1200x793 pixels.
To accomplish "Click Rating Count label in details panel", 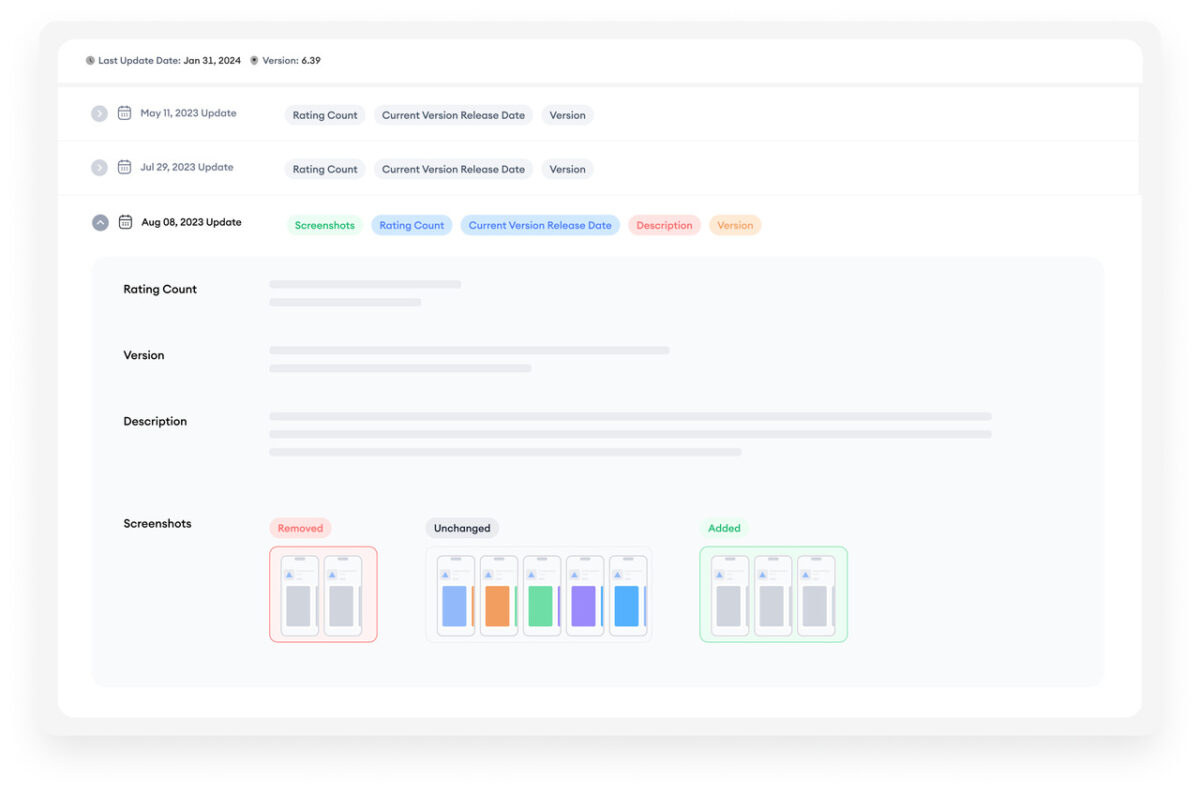I will 160,289.
